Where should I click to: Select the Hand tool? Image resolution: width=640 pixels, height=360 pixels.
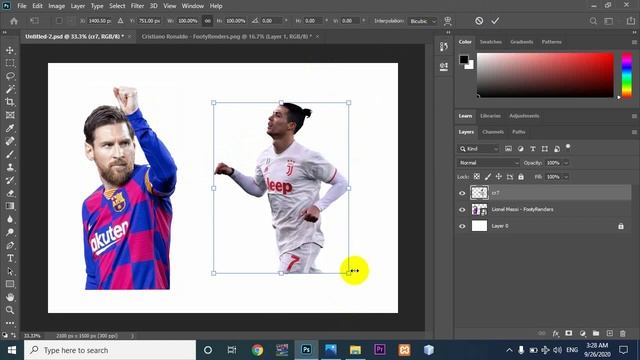pyautogui.click(x=10, y=297)
